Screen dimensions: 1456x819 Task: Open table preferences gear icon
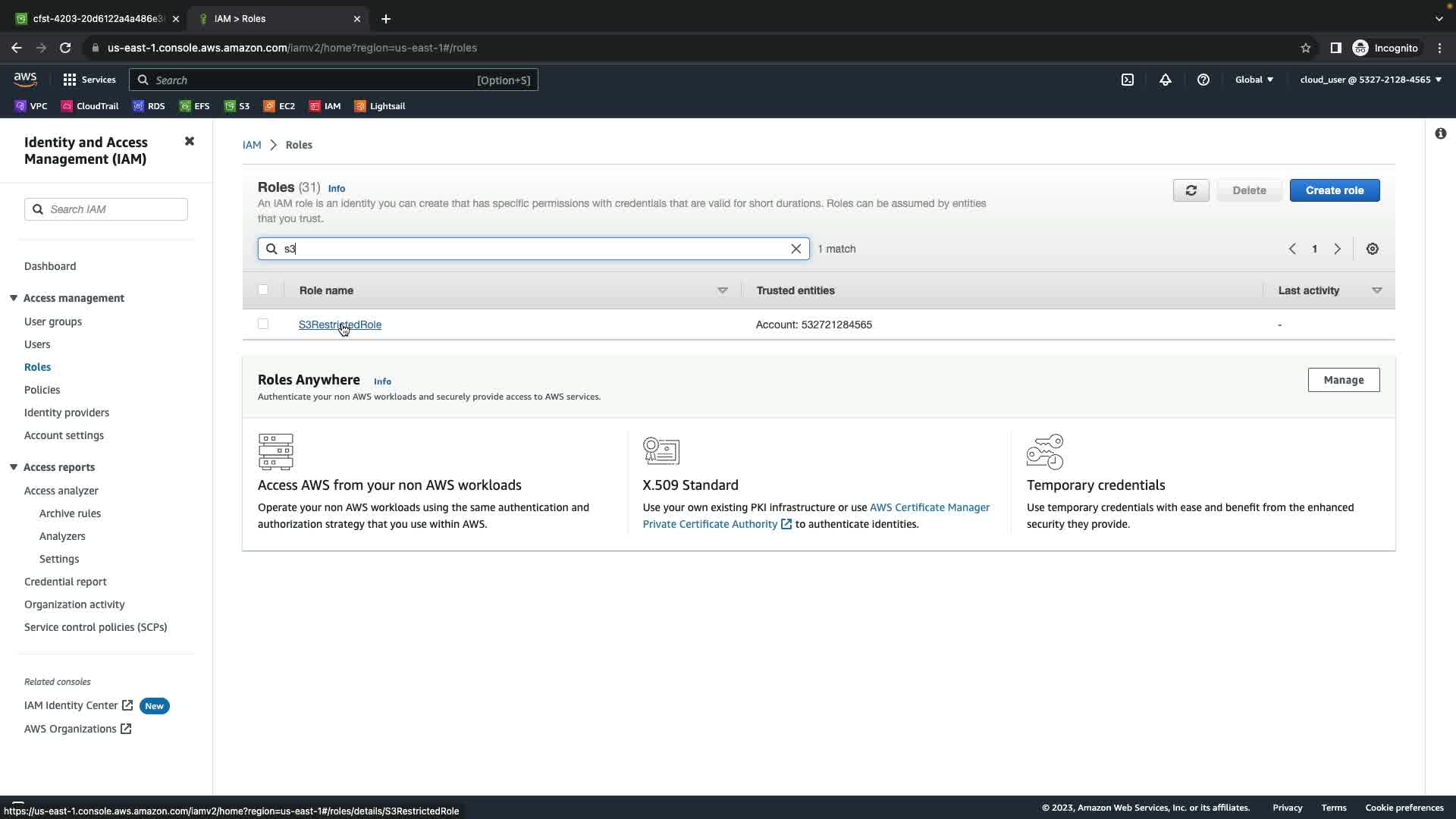click(1372, 249)
